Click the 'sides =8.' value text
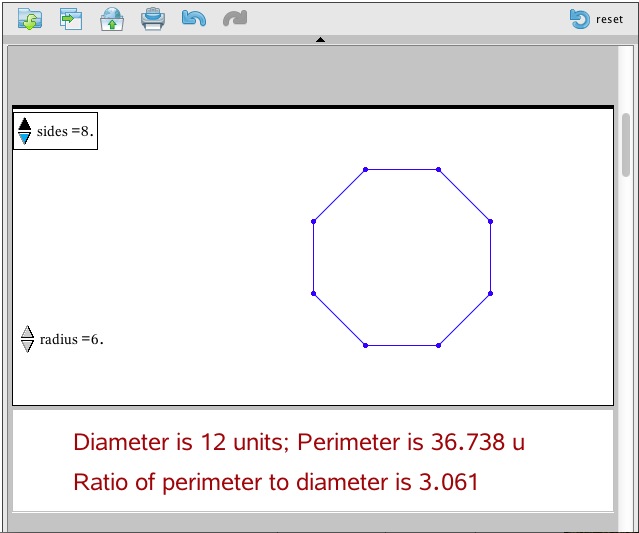 tap(65, 131)
